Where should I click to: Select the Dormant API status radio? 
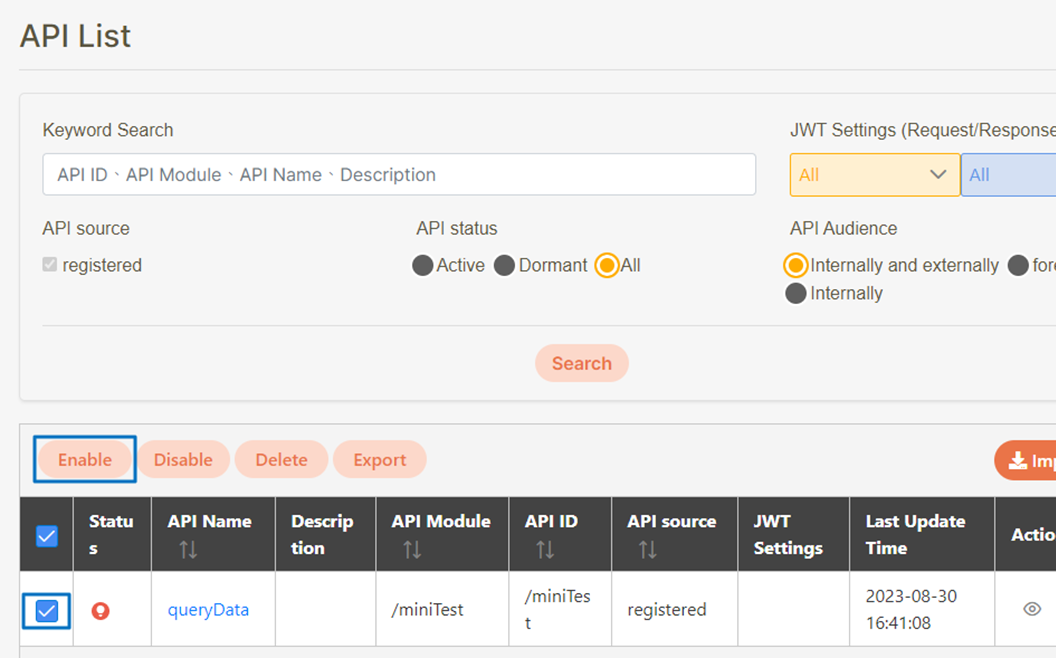(505, 266)
